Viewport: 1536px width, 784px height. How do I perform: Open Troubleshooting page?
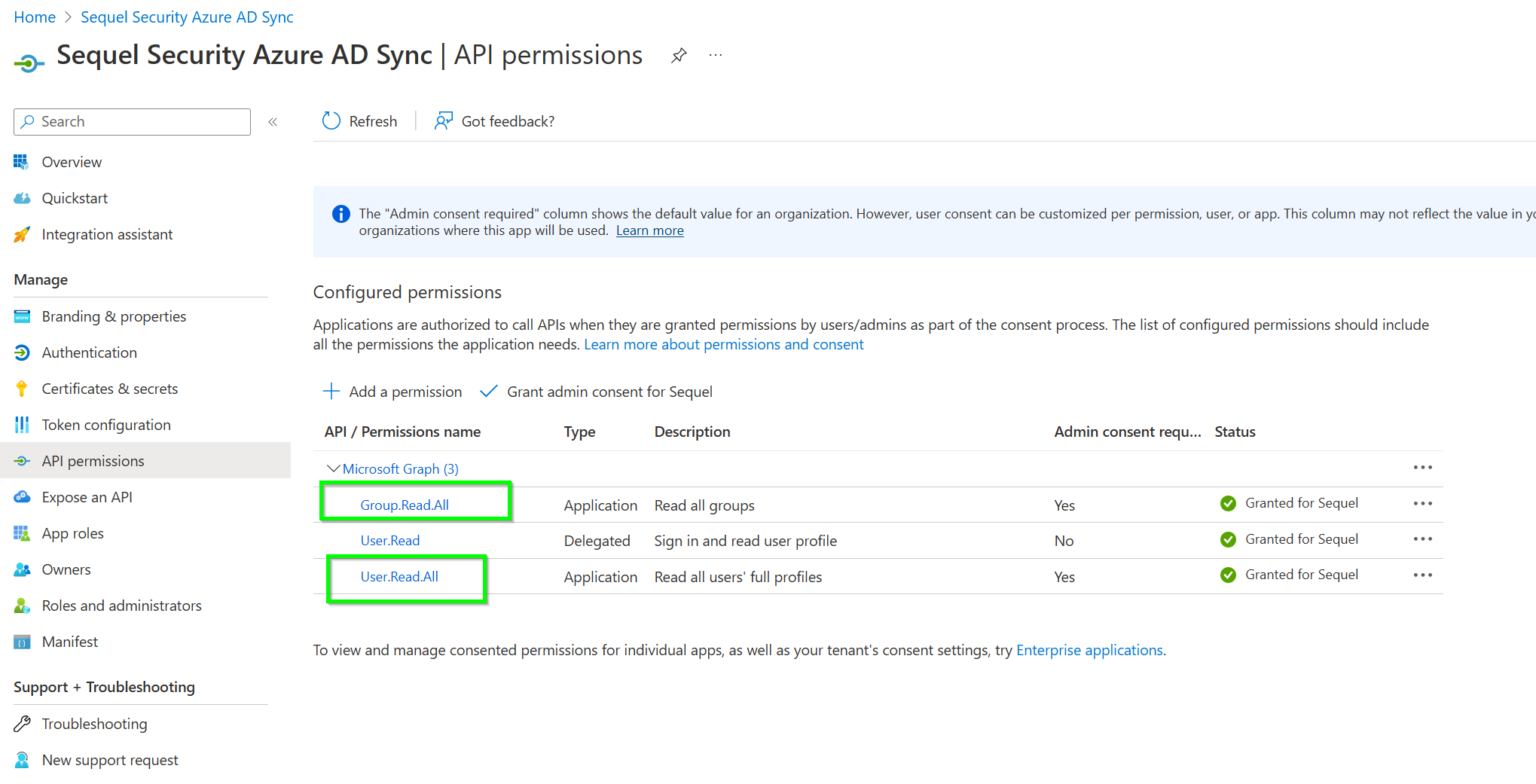click(94, 724)
